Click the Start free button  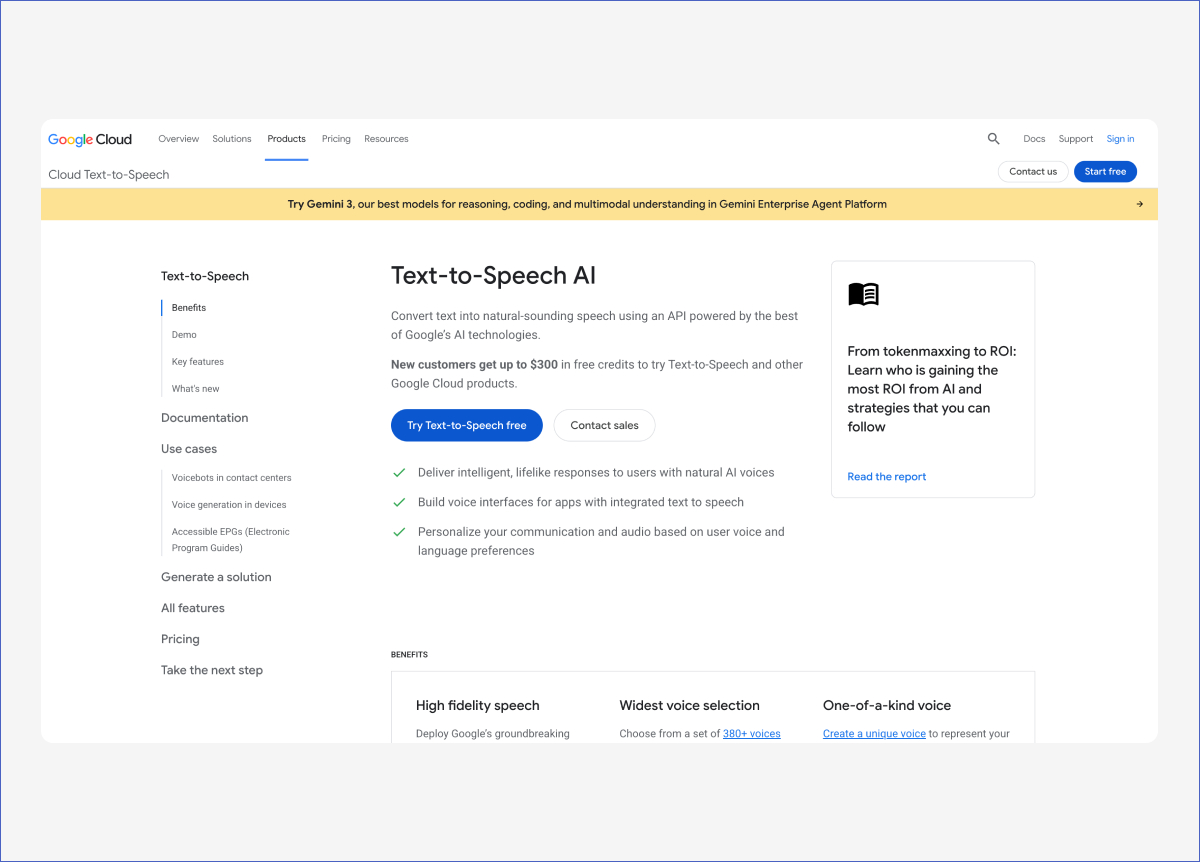tap(1105, 172)
